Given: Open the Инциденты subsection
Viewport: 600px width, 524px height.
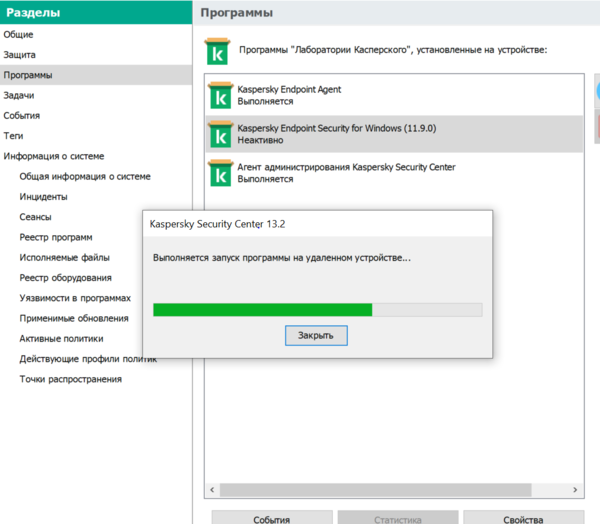Looking at the screenshot, I should coord(44,197).
